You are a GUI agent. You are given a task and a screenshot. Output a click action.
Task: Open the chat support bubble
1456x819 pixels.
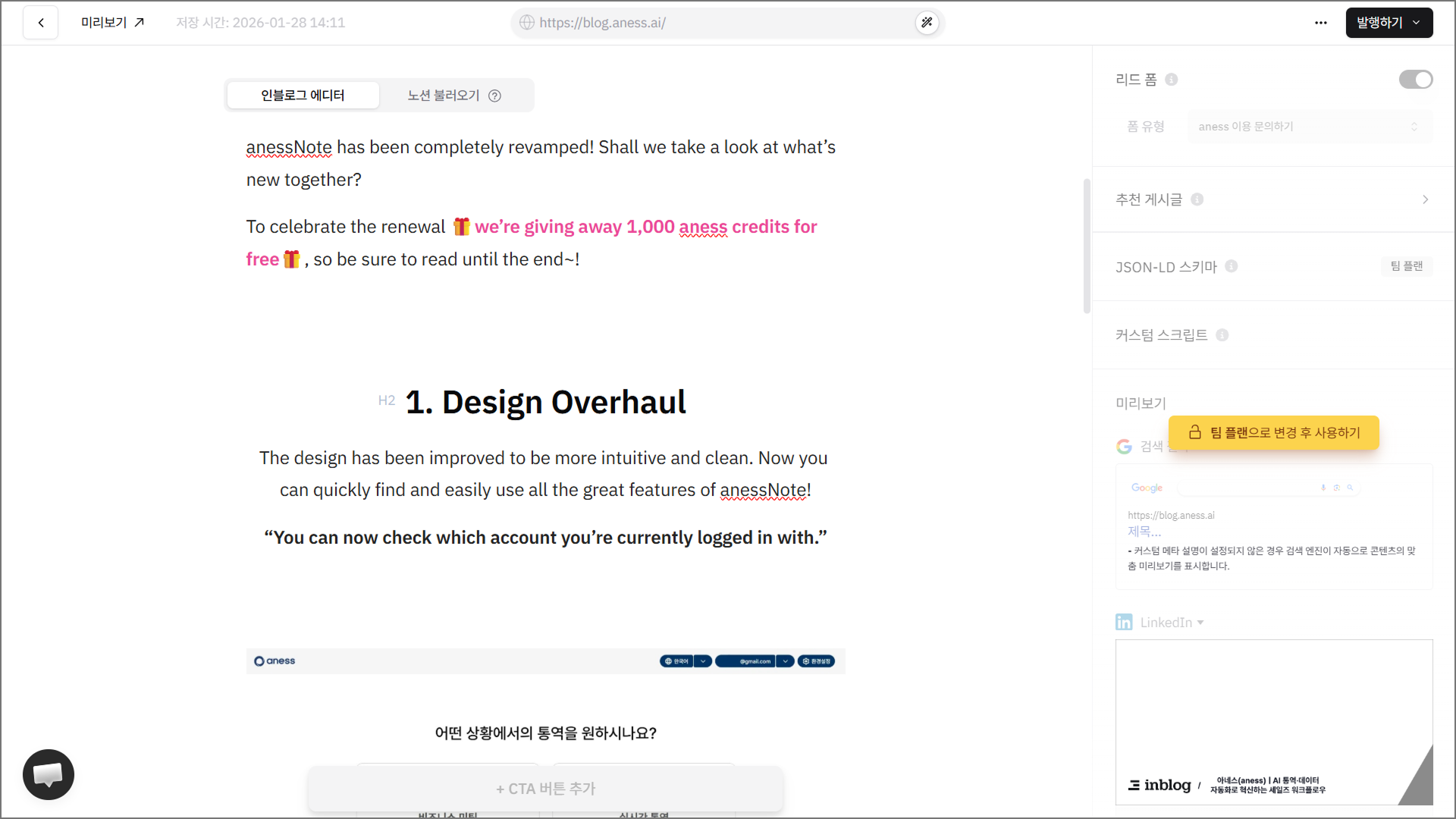pyautogui.click(x=49, y=774)
